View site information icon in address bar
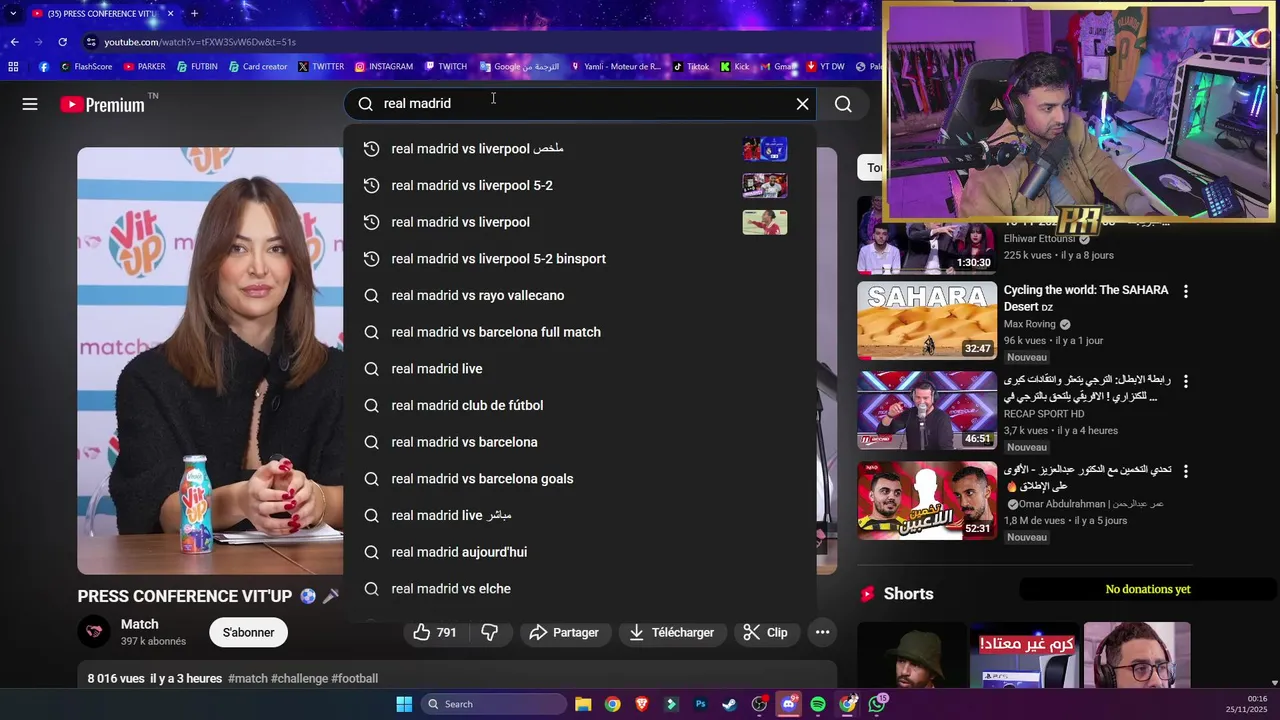The height and width of the screenshot is (720, 1280). 91,42
